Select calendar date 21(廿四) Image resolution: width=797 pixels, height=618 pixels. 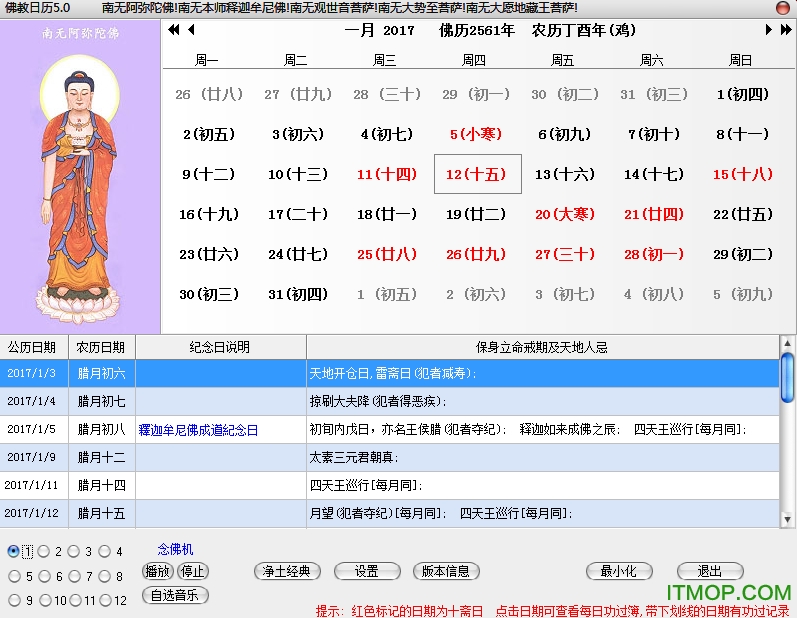point(654,214)
